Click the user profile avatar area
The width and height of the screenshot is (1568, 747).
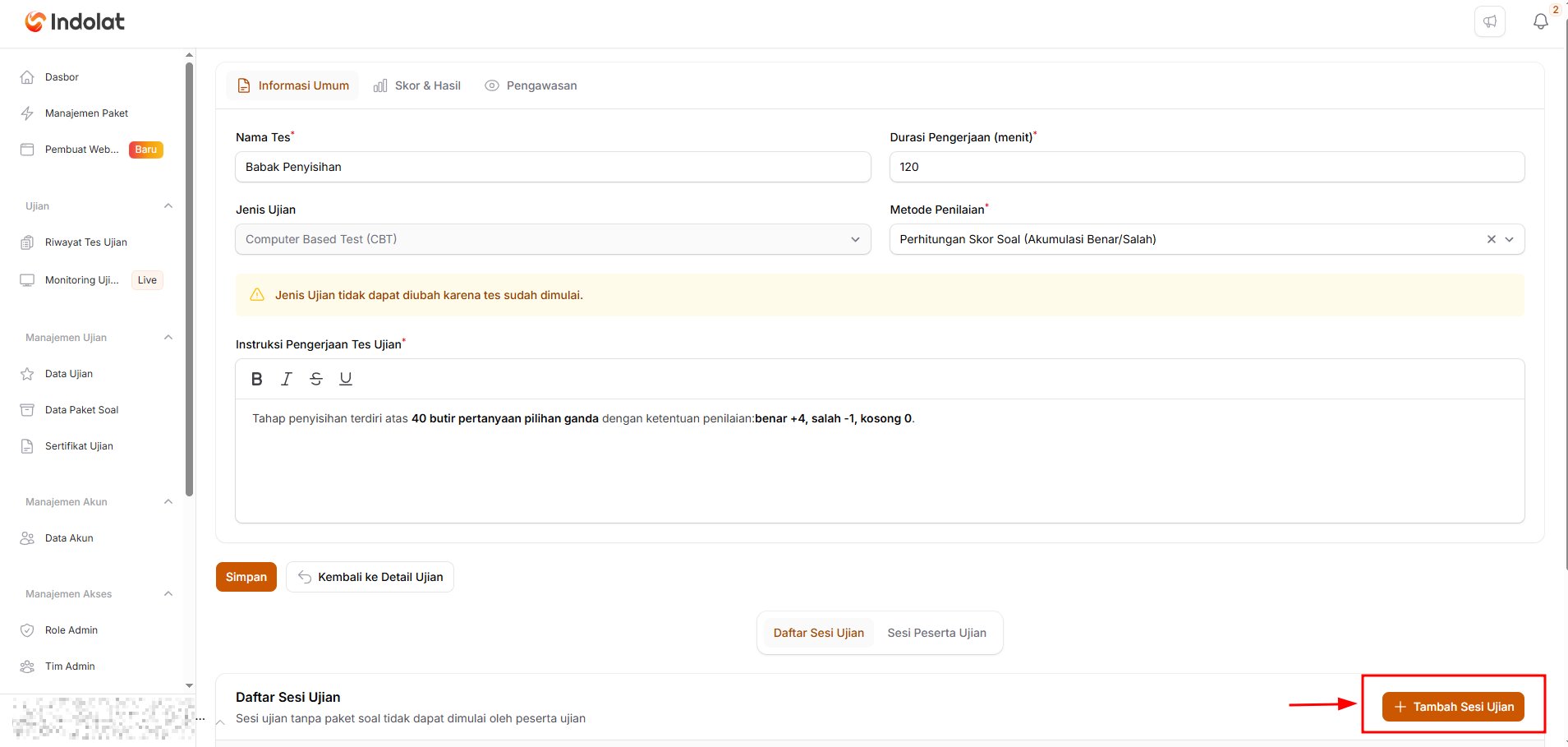click(x=103, y=718)
